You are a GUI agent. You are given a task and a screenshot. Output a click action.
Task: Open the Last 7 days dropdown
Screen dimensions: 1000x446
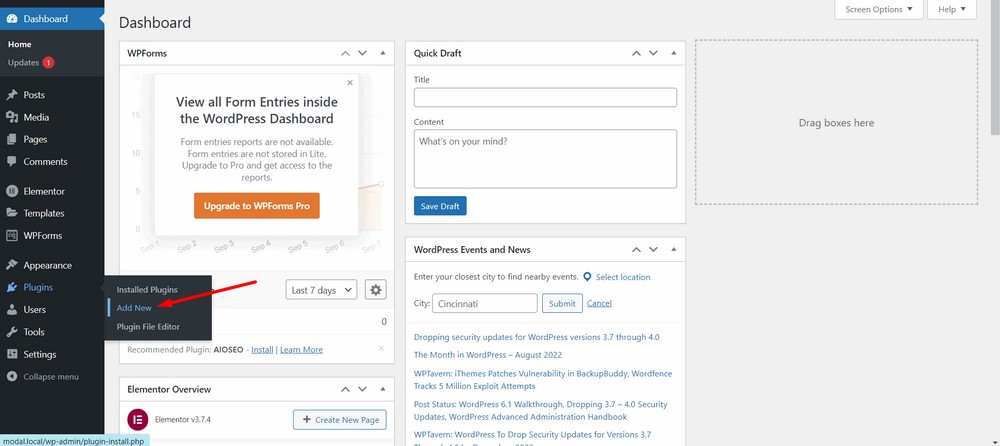tap(321, 290)
